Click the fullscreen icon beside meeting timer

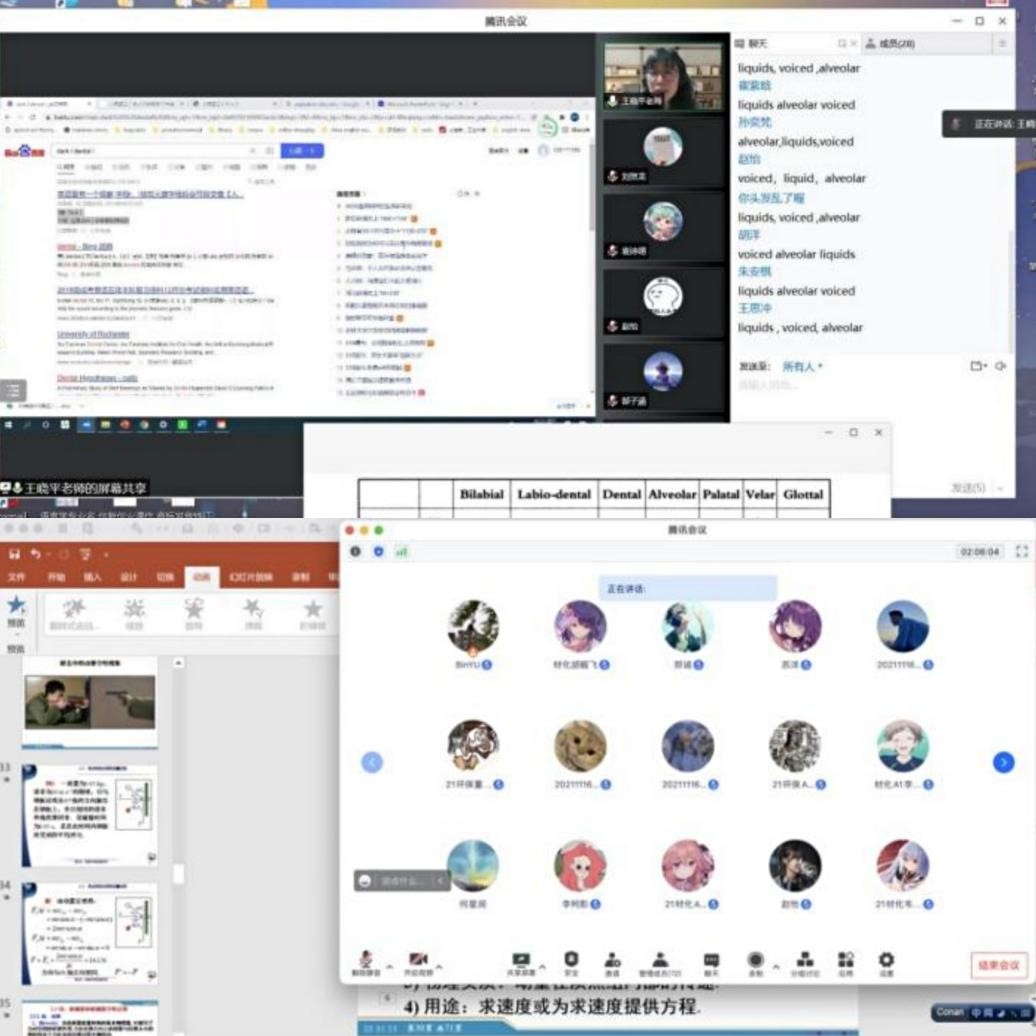1021,552
